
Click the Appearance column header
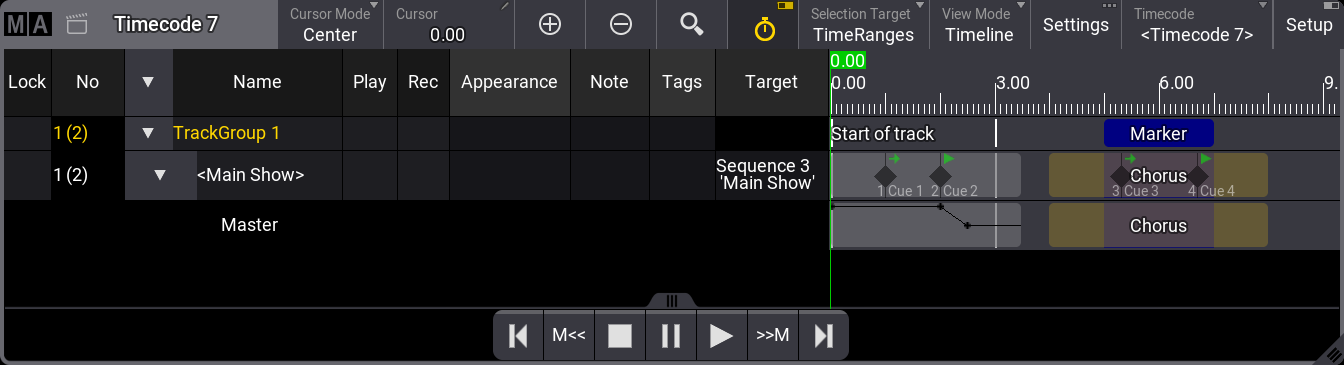click(509, 82)
